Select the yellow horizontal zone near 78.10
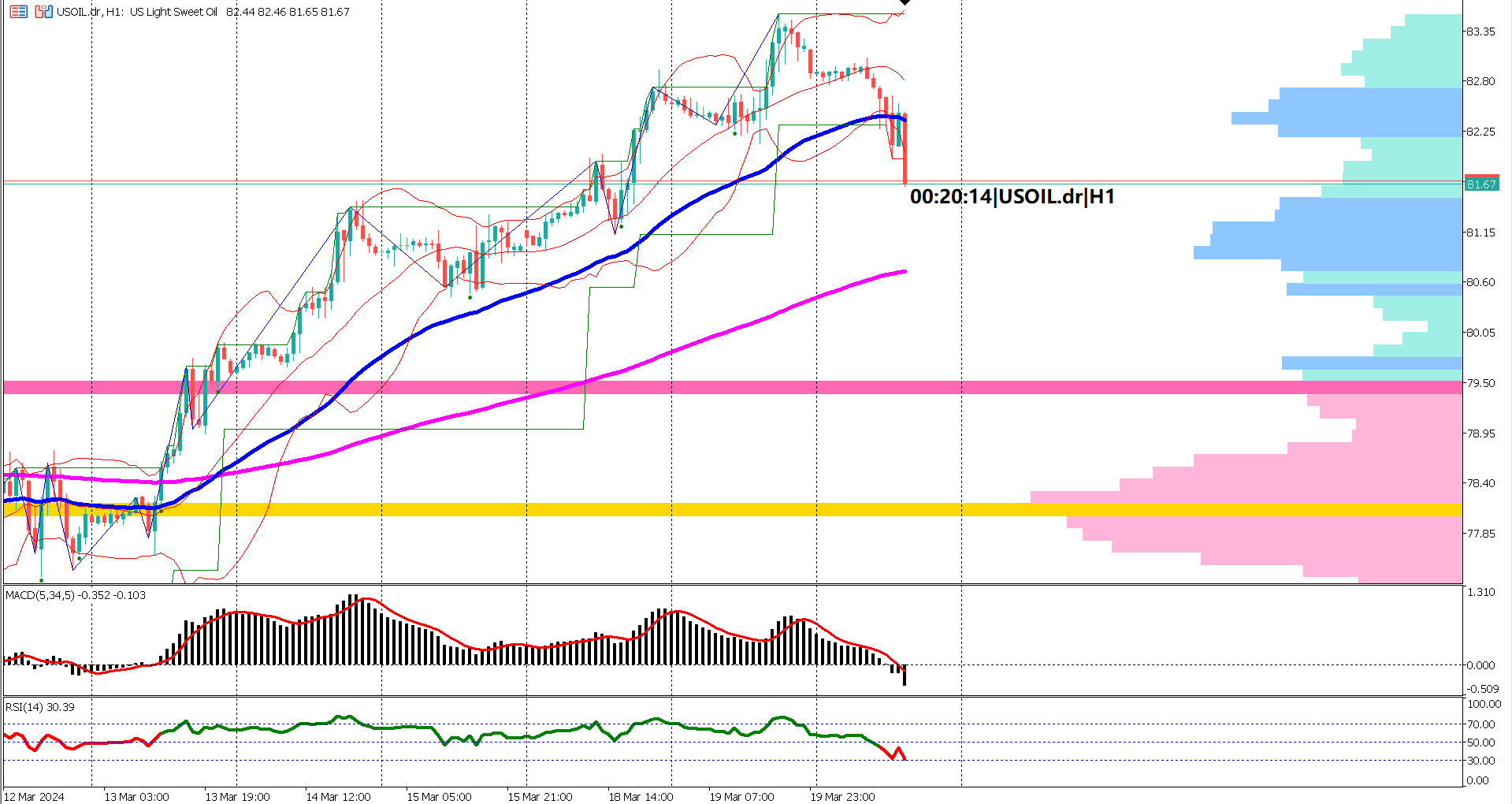This screenshot has width=1512, height=804. coord(552,510)
